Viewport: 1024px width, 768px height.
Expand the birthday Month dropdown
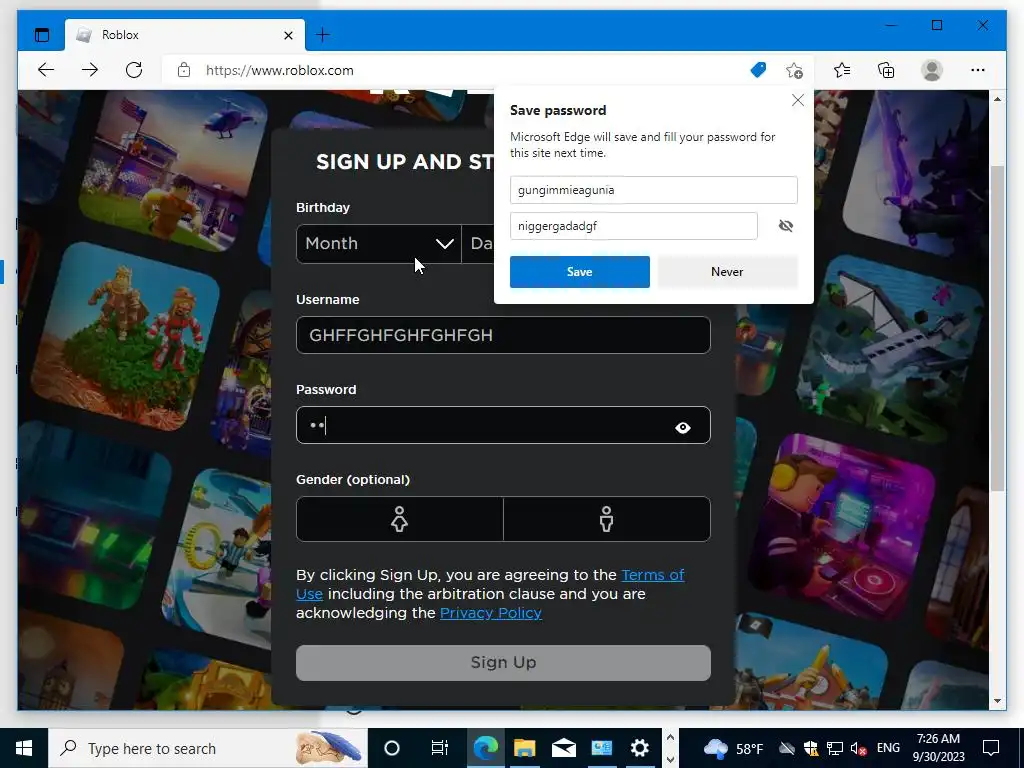[x=379, y=244]
